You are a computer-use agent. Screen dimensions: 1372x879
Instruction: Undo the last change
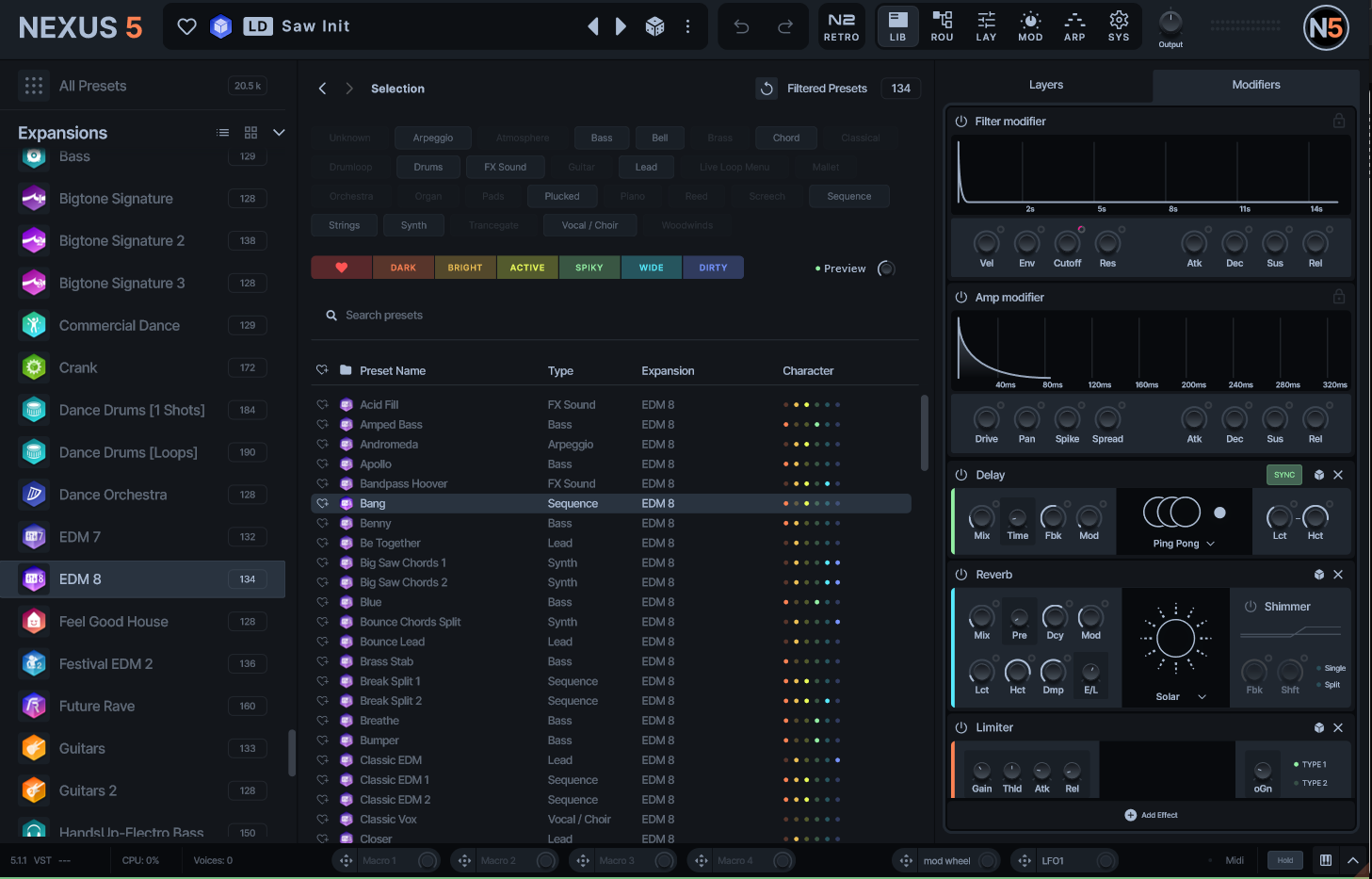[742, 26]
